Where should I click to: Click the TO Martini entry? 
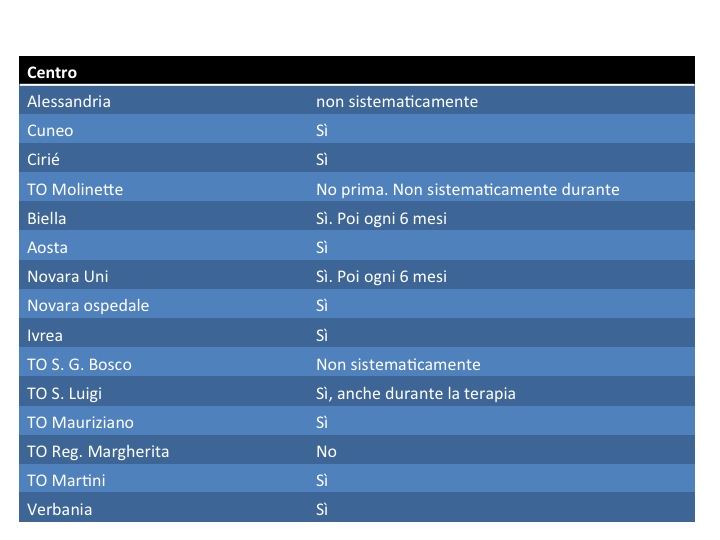[x=66, y=480]
